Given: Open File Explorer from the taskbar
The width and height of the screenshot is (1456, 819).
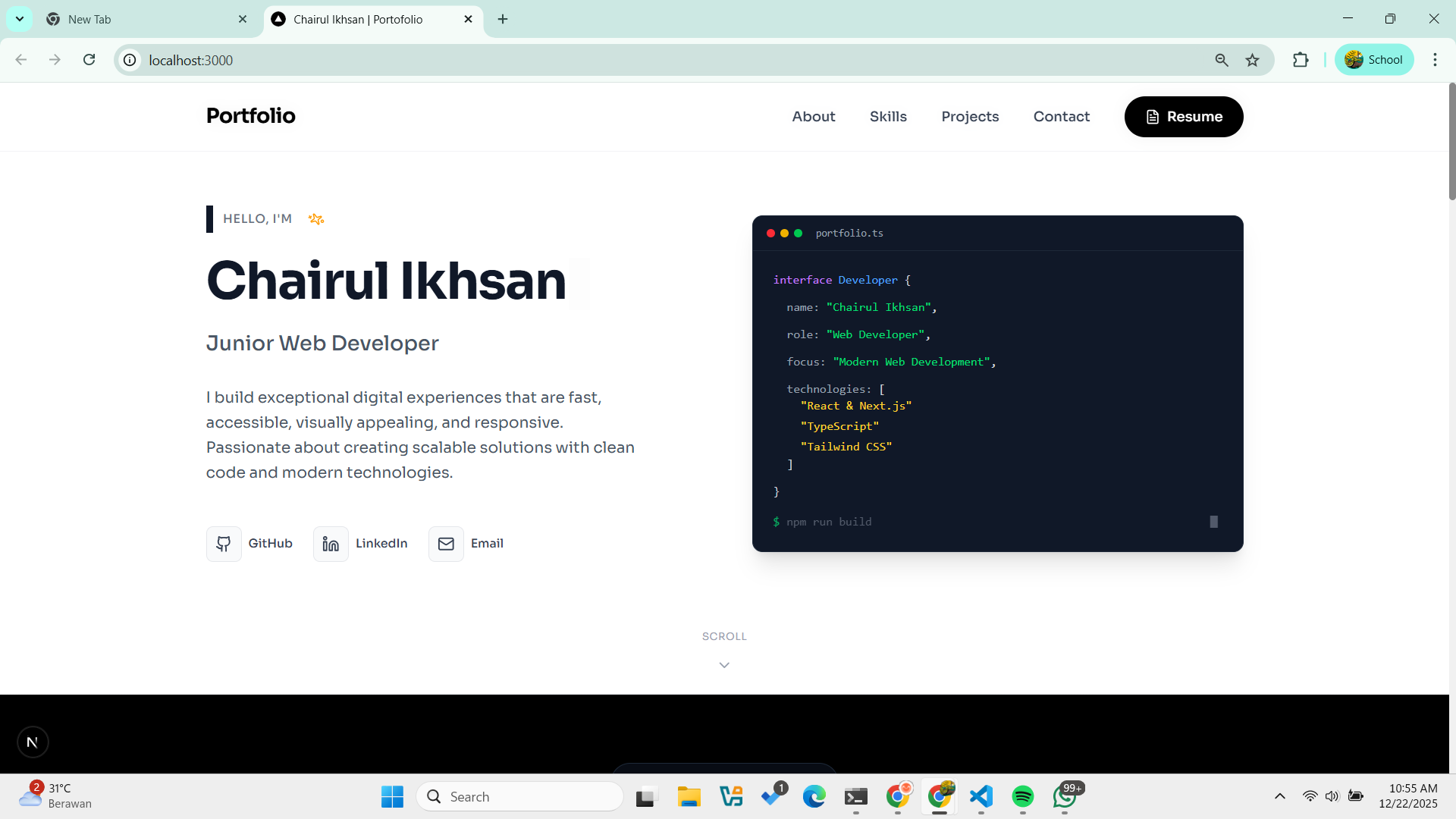Looking at the screenshot, I should [x=689, y=797].
